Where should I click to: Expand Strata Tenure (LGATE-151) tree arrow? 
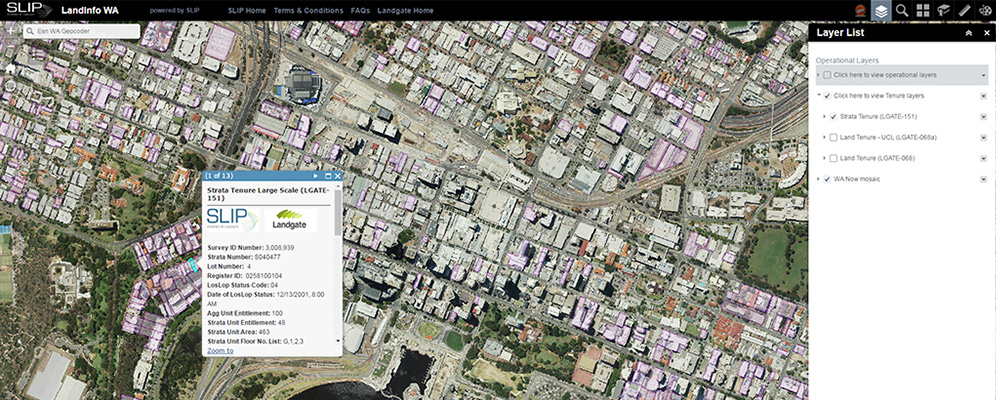pyautogui.click(x=824, y=117)
